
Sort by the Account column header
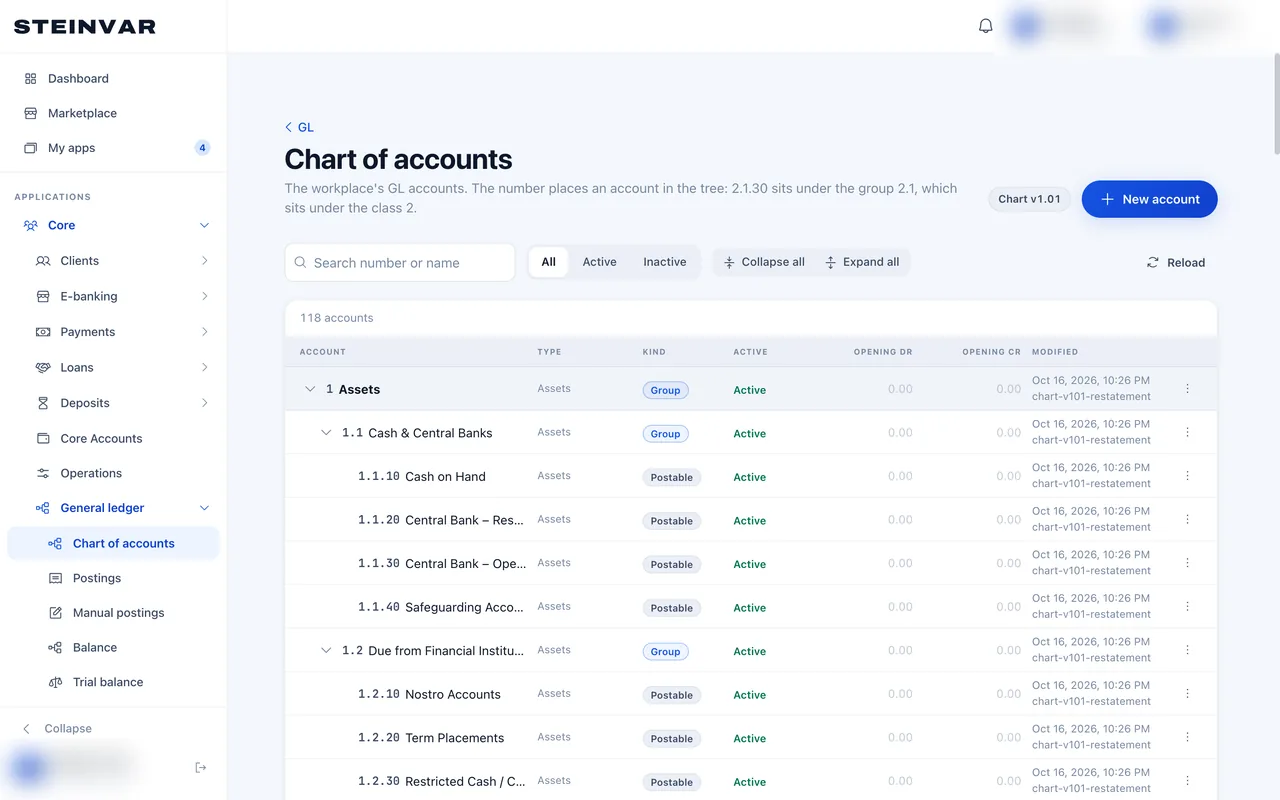click(x=323, y=352)
